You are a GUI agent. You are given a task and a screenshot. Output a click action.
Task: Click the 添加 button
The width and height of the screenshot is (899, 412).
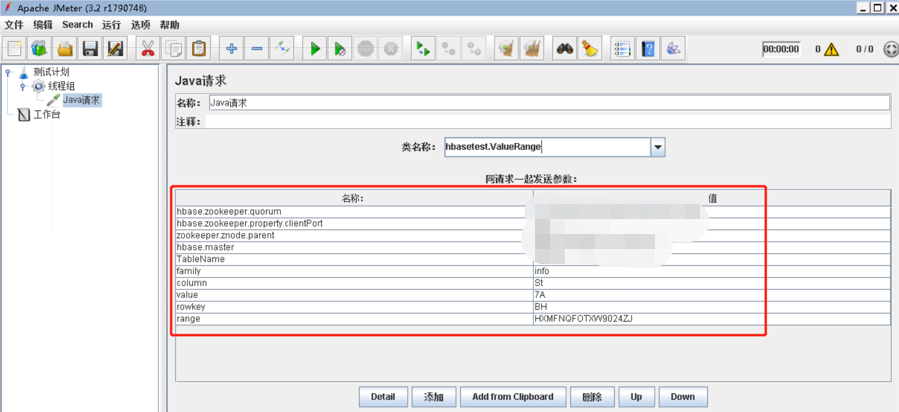click(x=434, y=397)
